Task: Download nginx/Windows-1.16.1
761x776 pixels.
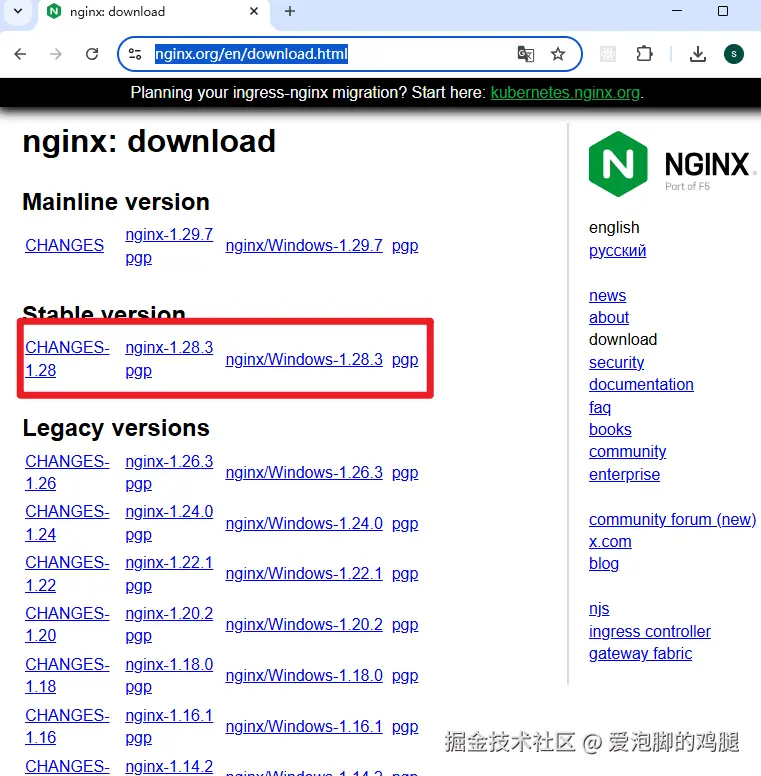Action: (304, 727)
